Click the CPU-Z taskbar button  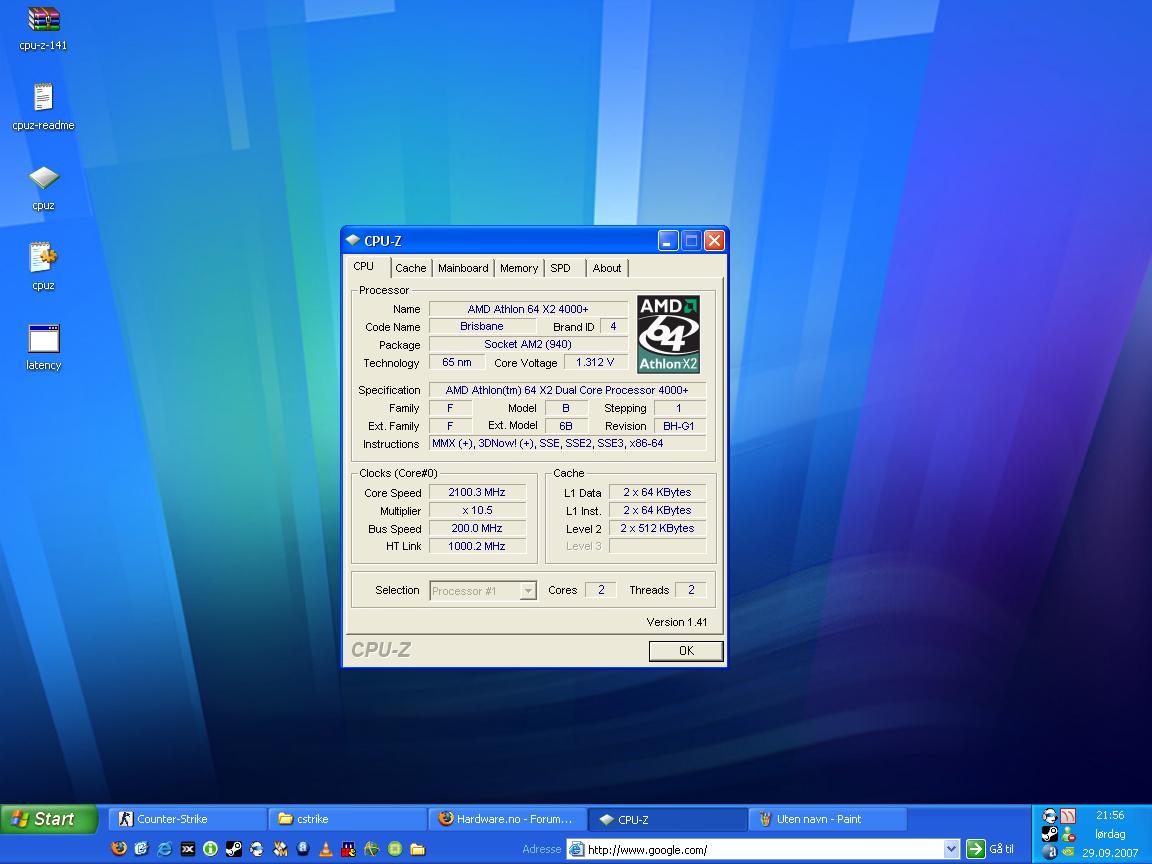[667, 819]
